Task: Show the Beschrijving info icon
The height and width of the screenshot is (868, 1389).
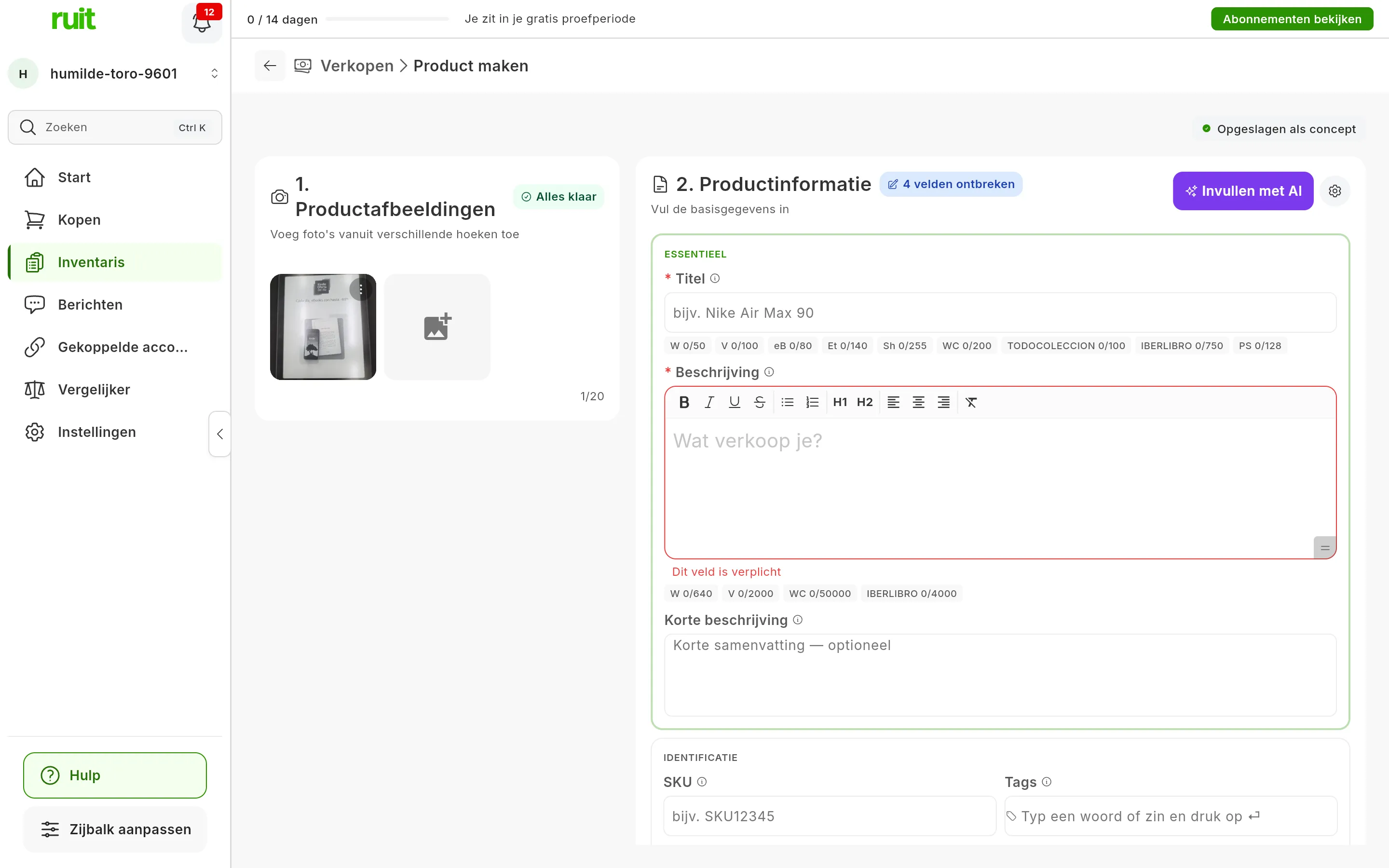Action: pyautogui.click(x=769, y=372)
